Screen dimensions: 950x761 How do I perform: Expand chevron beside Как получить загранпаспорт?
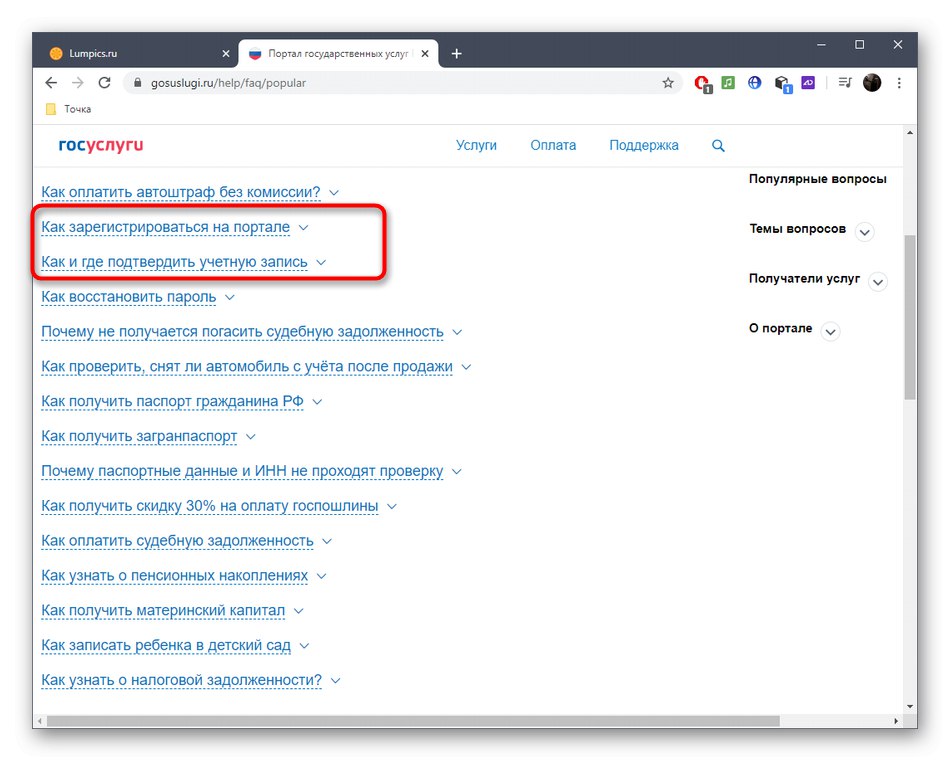click(251, 437)
